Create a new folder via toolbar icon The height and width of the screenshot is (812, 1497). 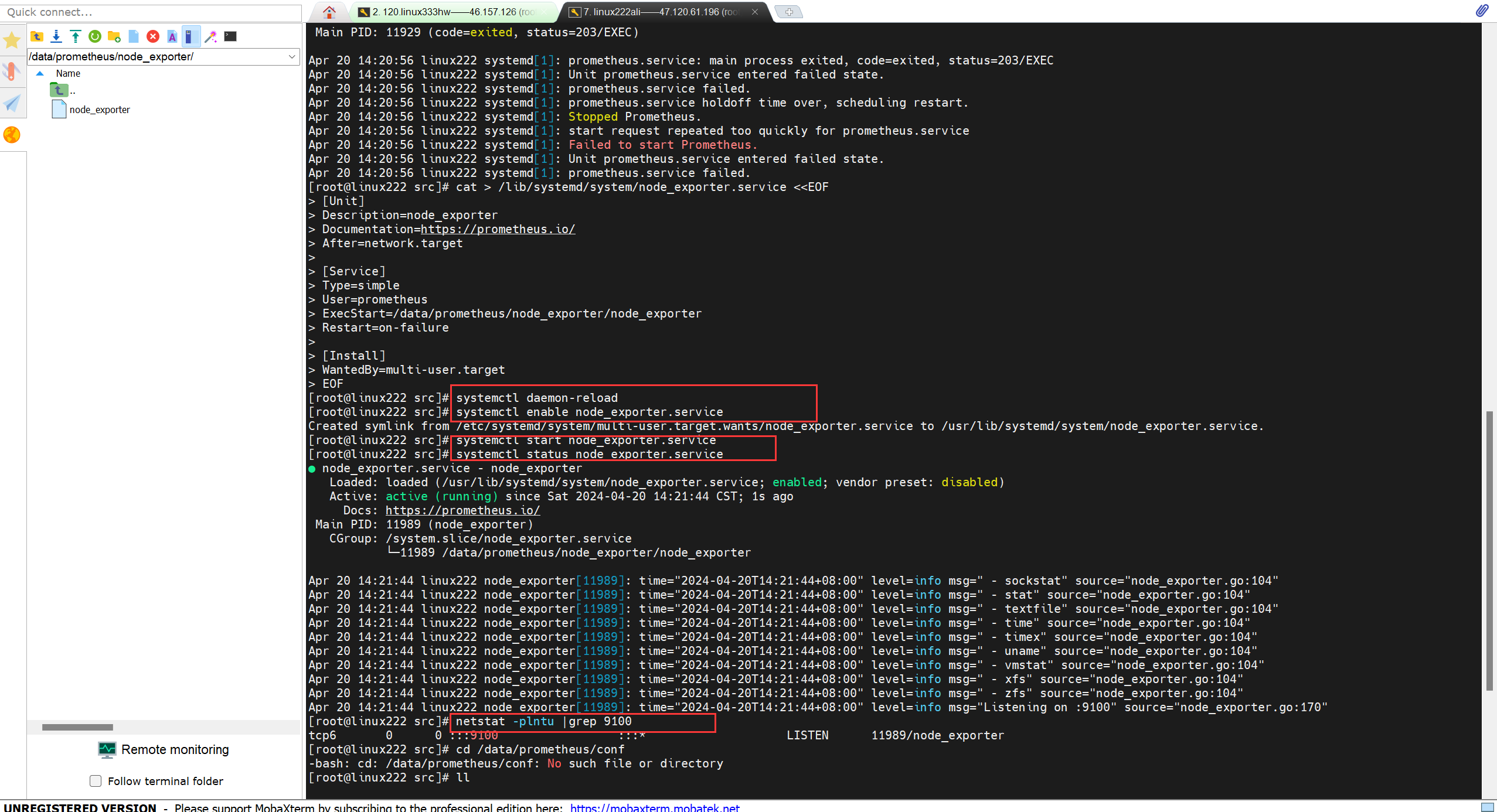[114, 36]
